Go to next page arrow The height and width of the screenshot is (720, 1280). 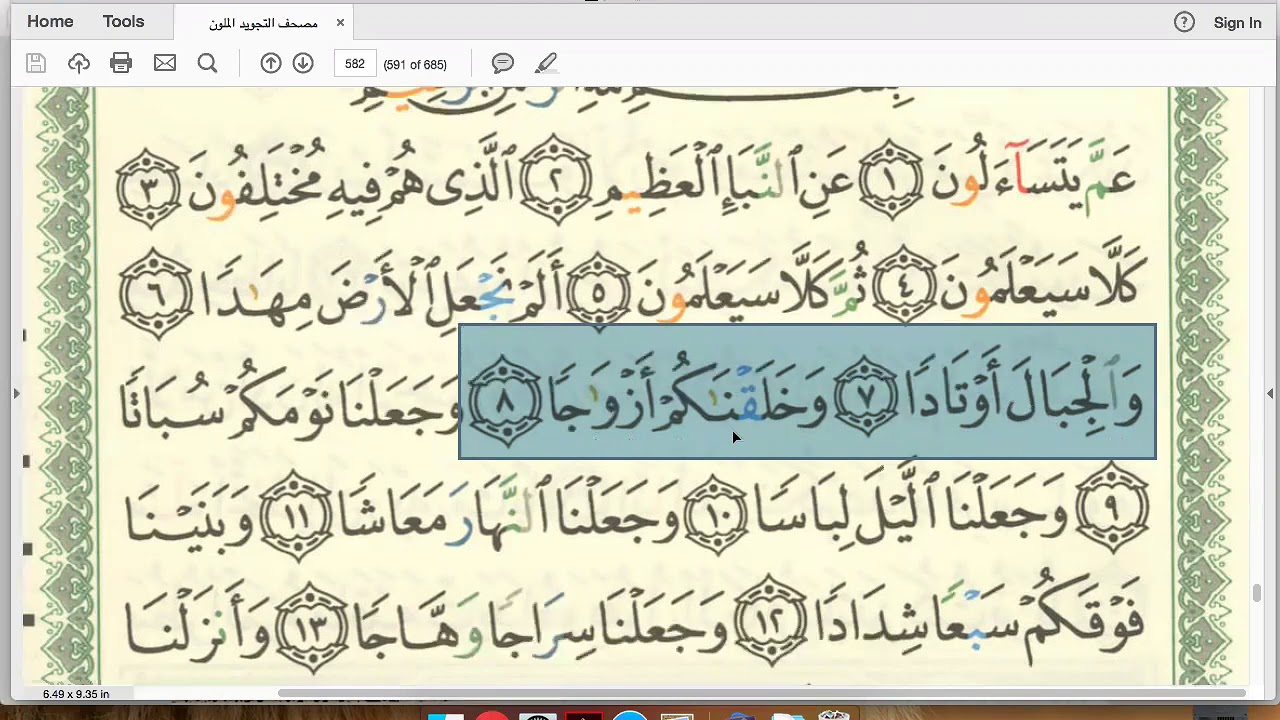click(303, 64)
